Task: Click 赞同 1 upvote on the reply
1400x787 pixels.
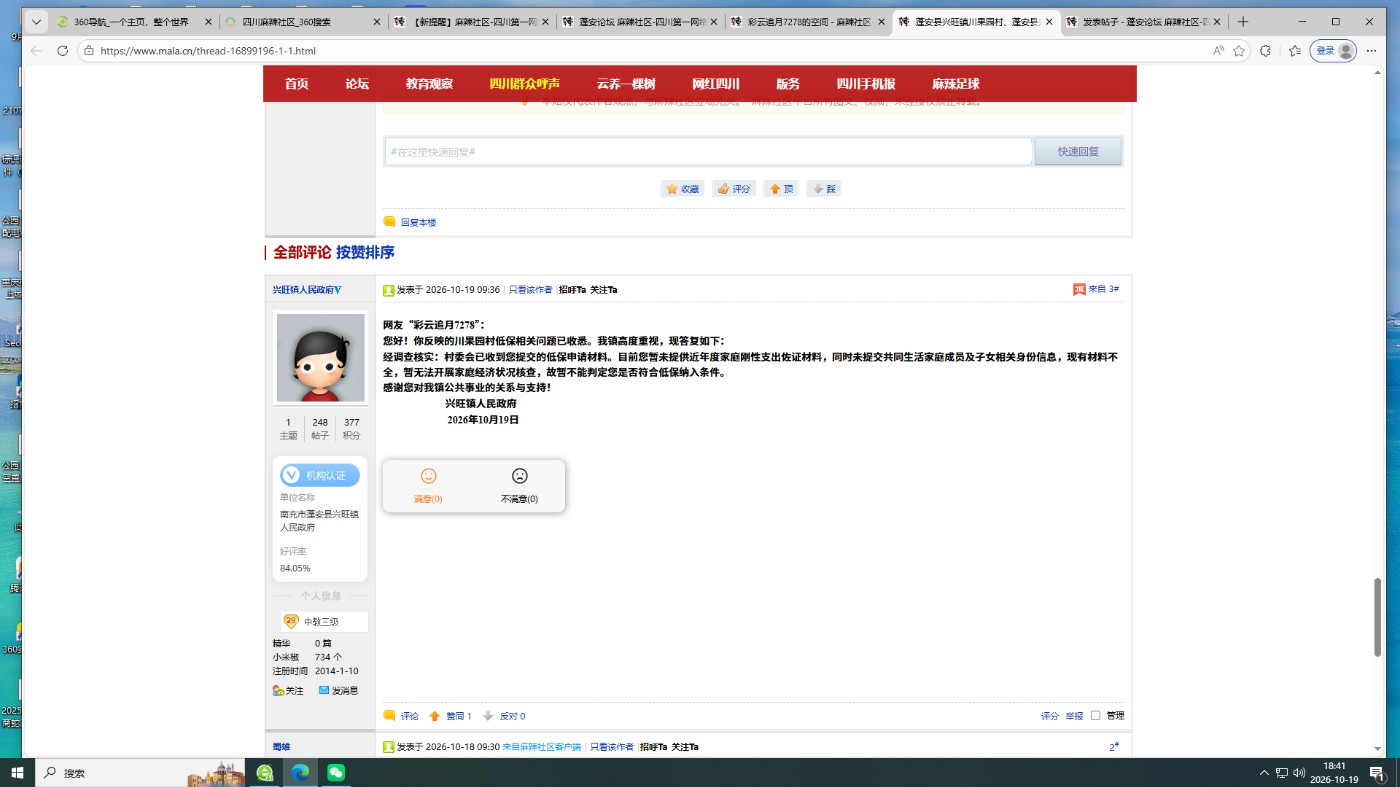Action: [450, 716]
